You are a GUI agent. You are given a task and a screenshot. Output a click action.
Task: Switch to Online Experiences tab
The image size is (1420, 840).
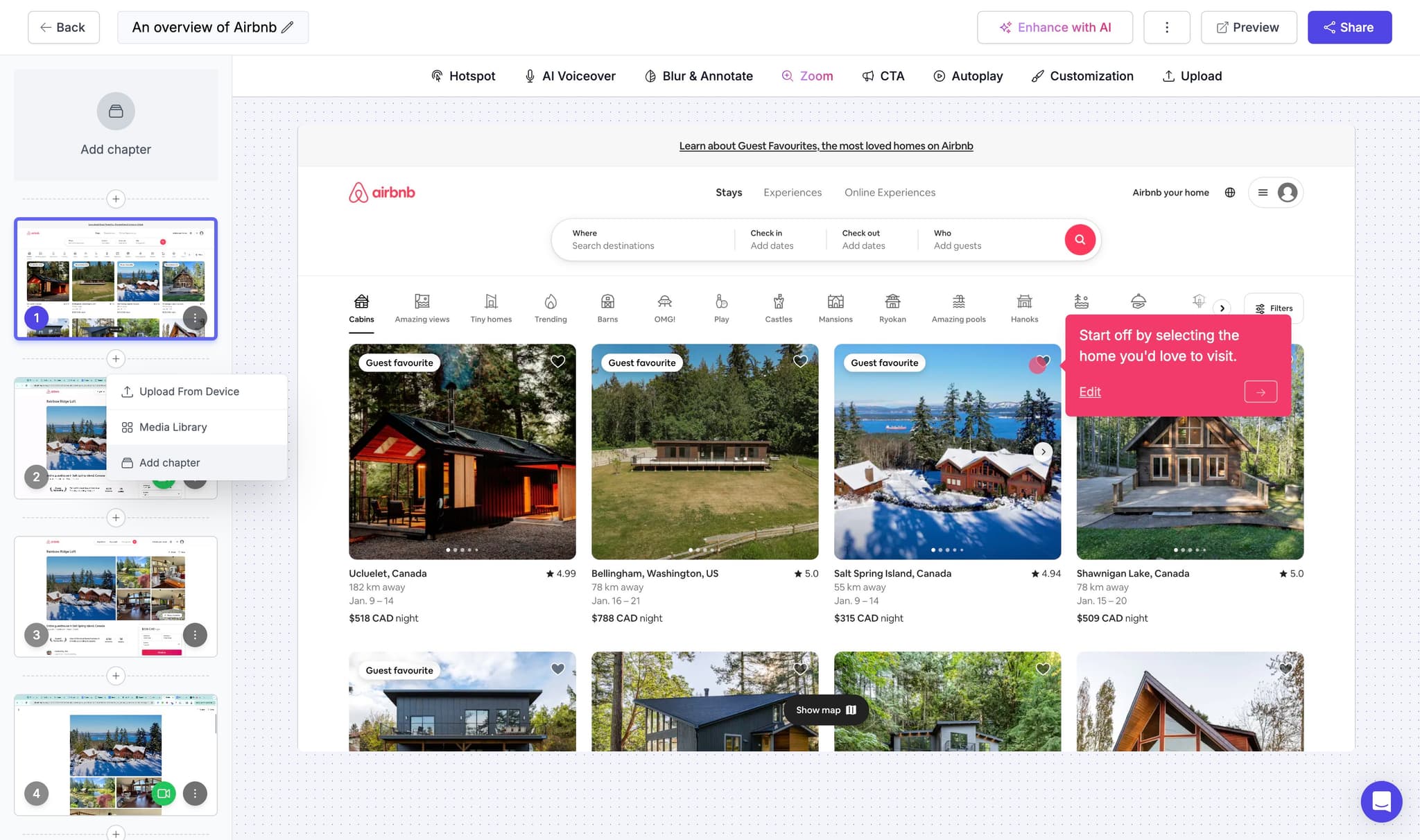coord(890,193)
